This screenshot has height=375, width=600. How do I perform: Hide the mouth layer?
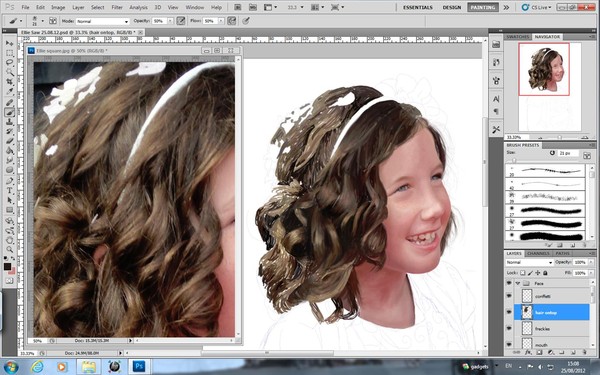(x=509, y=344)
